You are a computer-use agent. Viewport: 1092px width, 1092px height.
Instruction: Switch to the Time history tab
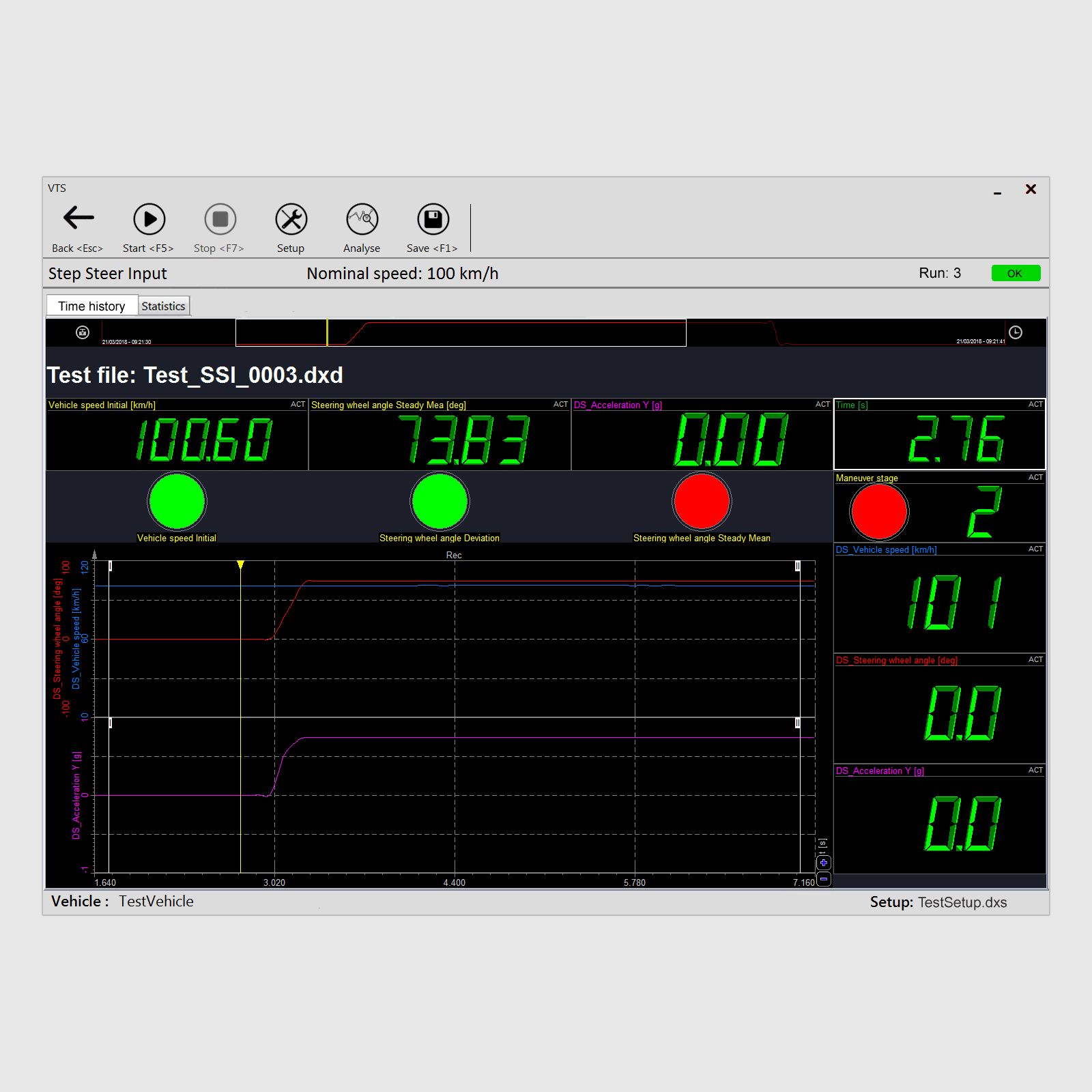[92, 306]
